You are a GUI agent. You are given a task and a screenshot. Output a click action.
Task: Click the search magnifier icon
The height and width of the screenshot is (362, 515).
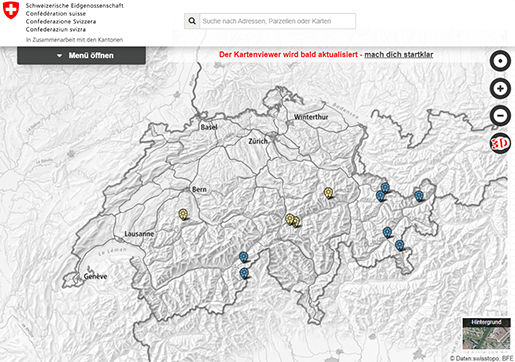pyautogui.click(x=192, y=21)
